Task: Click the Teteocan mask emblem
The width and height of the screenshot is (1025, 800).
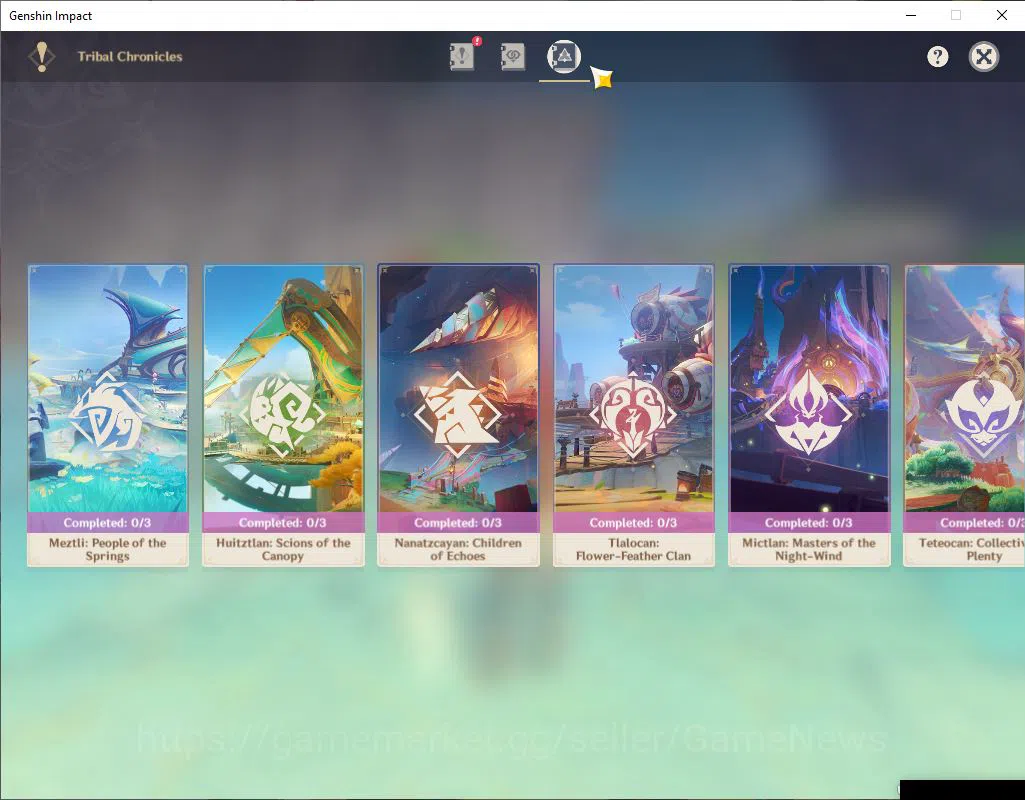Action: (x=984, y=414)
